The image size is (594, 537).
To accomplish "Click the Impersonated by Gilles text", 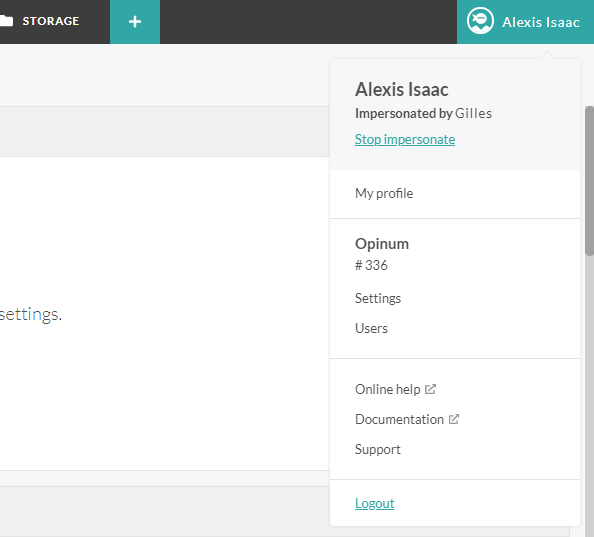I will point(423,113).
